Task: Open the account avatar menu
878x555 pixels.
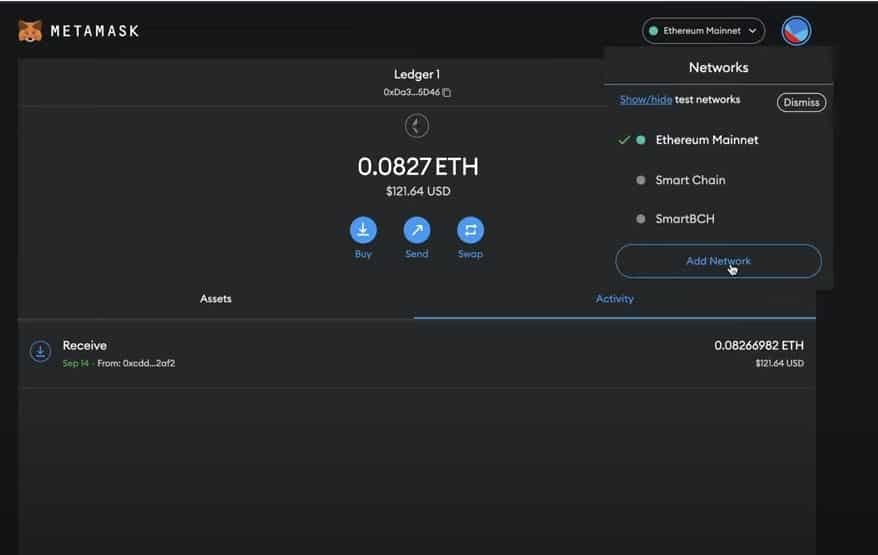Action: 796,30
